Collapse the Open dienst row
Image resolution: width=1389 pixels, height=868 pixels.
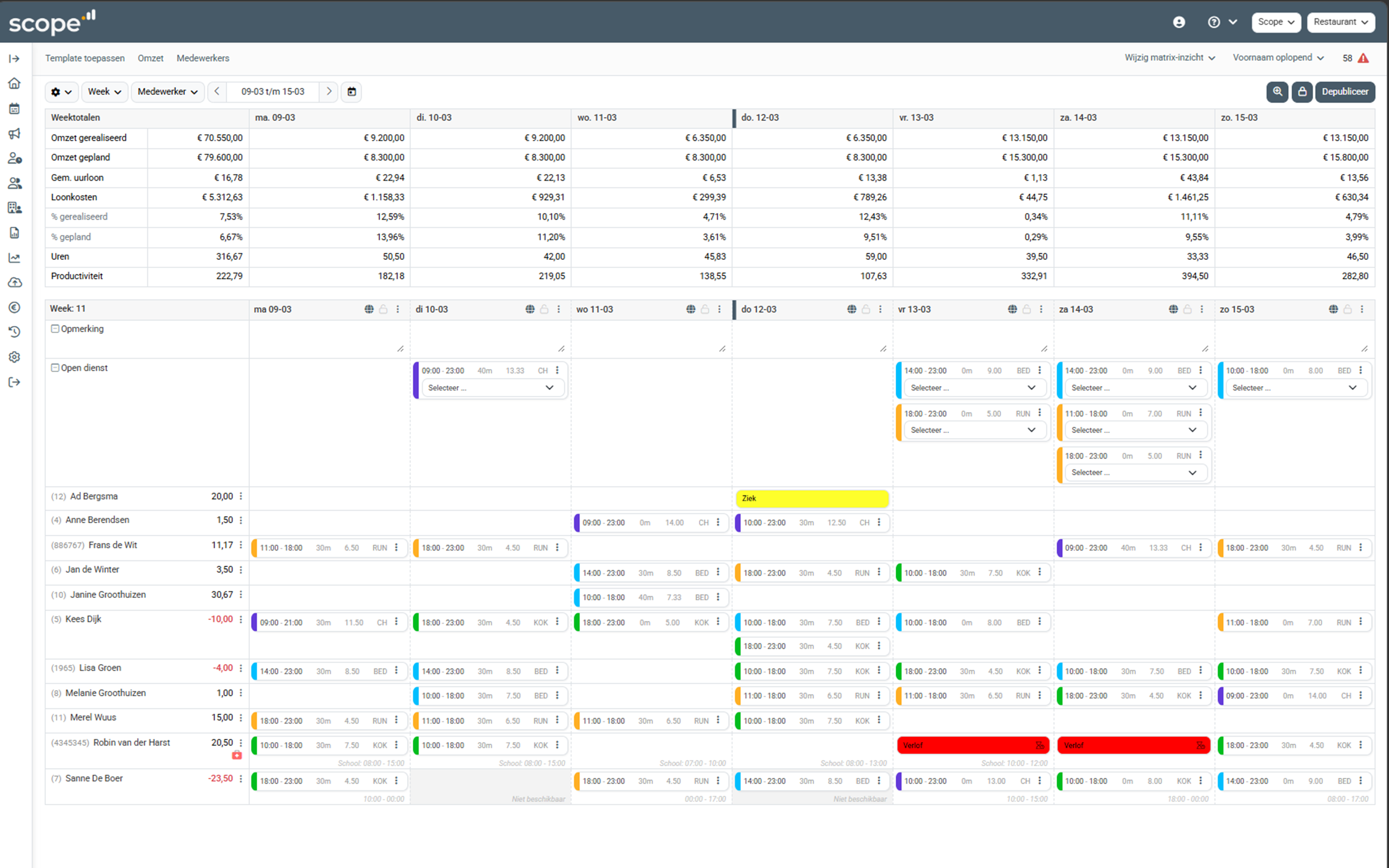point(55,368)
